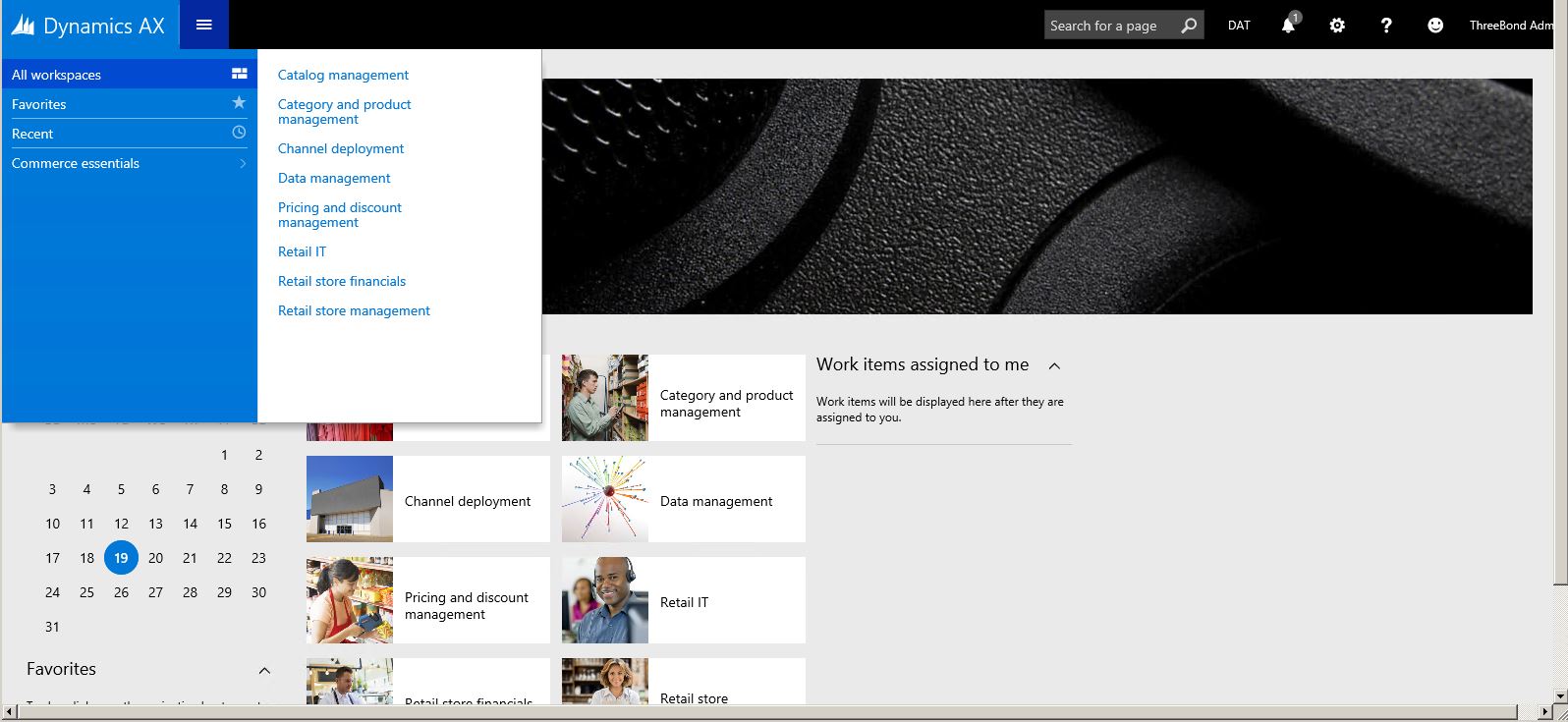Viewport: 1568px width, 722px height.
Task: Open Retail IT workspace tile
Action: click(x=684, y=600)
